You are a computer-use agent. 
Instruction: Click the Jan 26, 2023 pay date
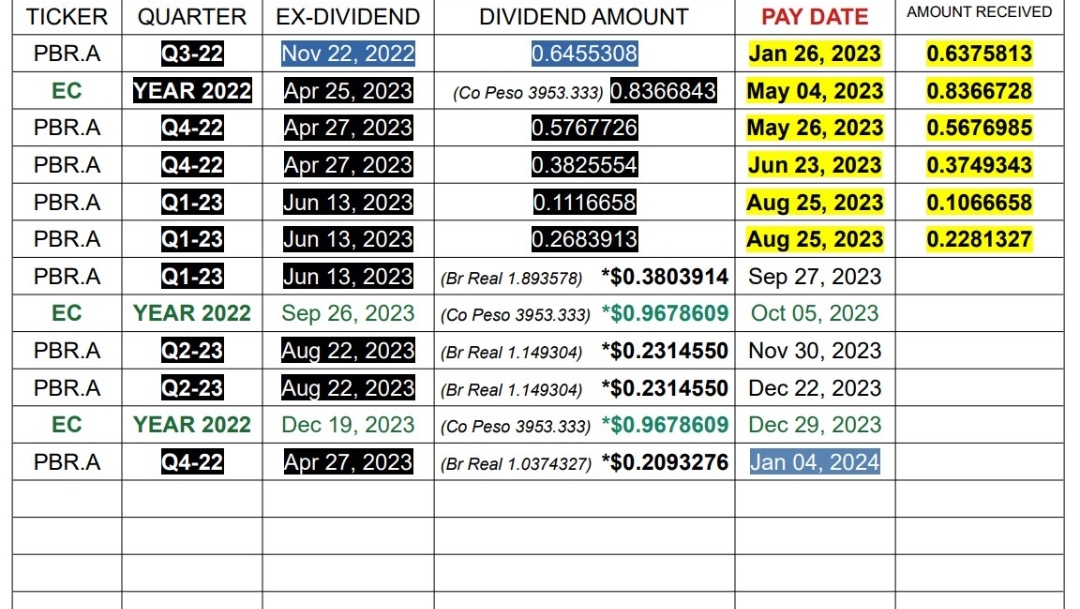[815, 53]
